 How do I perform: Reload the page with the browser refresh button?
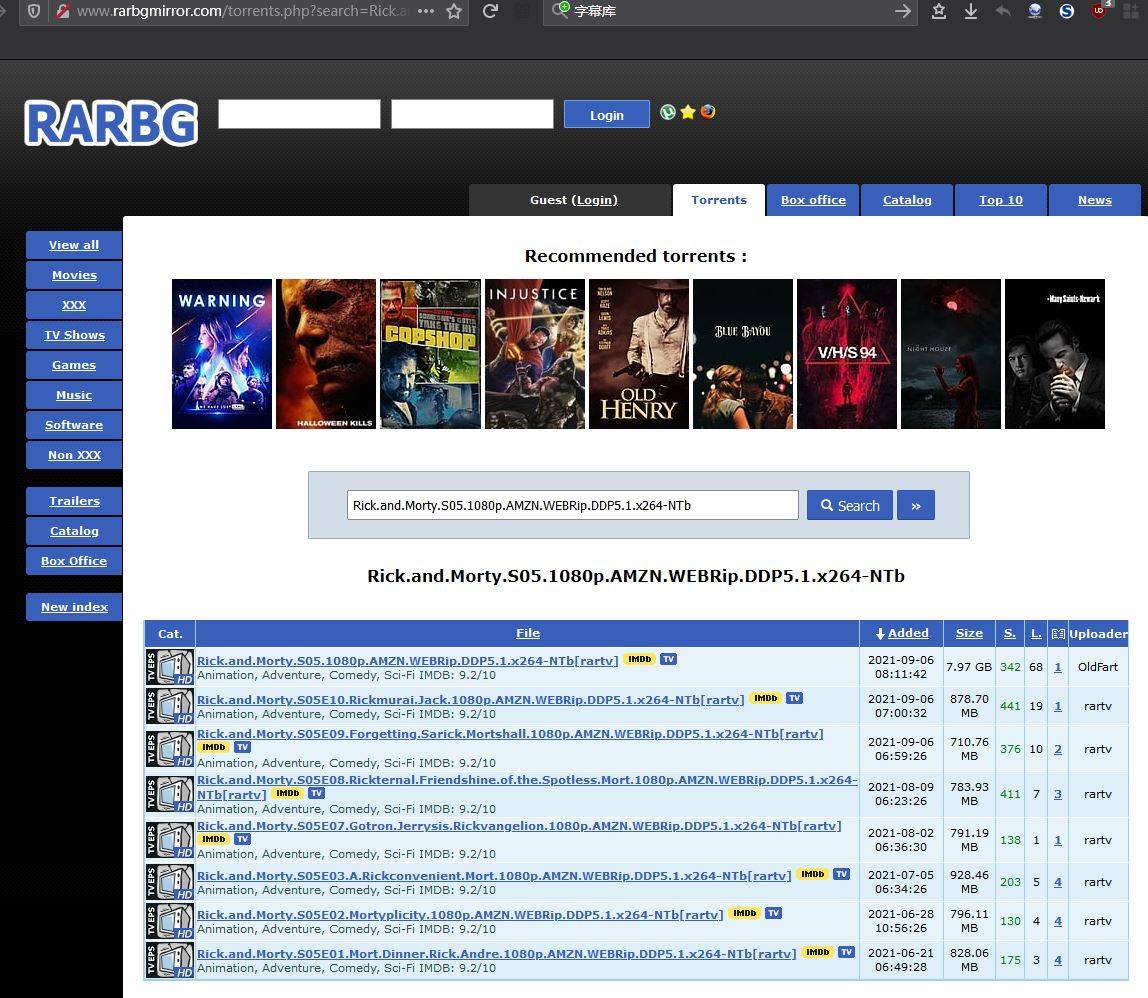pos(490,11)
